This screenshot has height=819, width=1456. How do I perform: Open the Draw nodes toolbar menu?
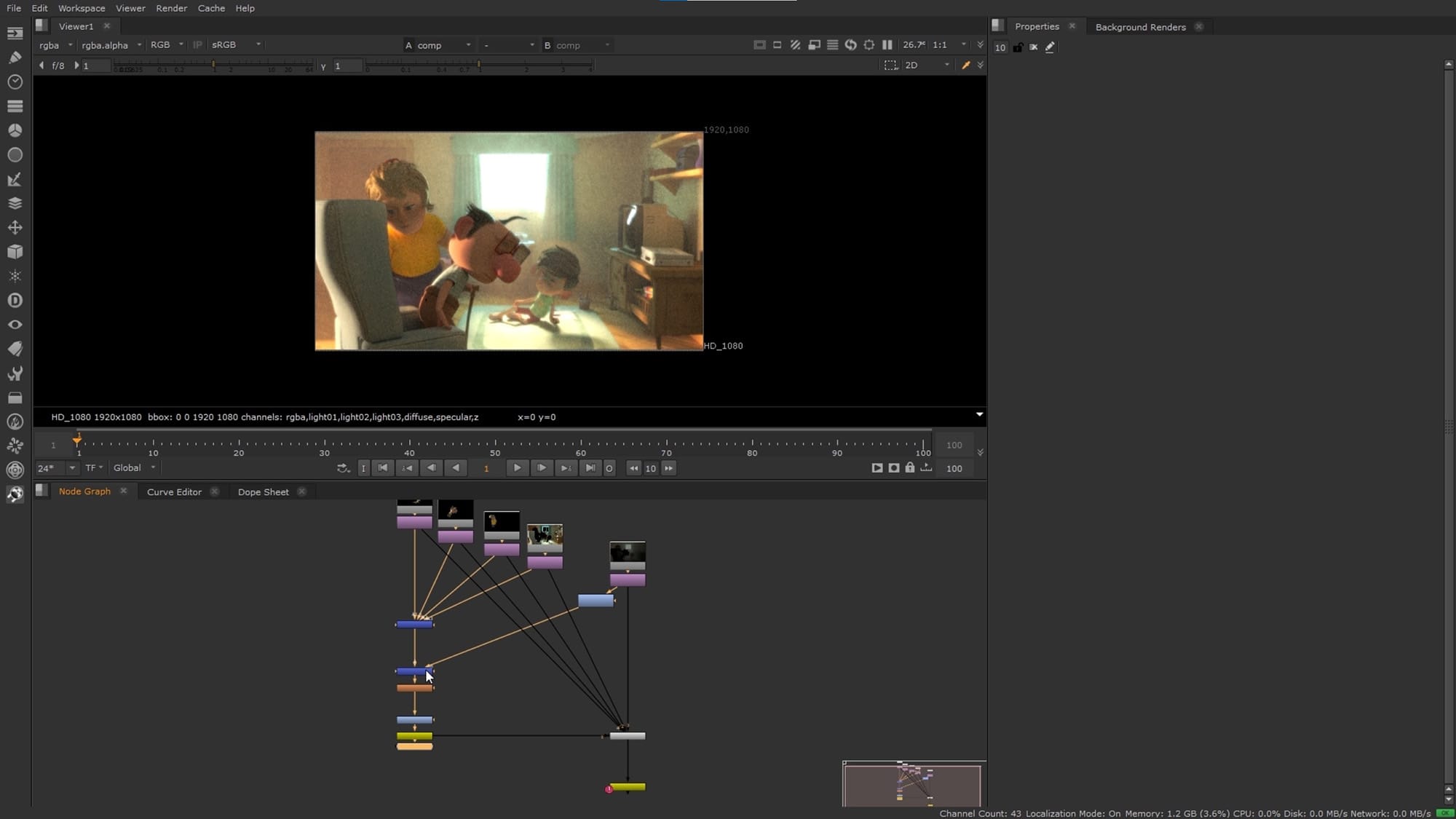(15, 58)
